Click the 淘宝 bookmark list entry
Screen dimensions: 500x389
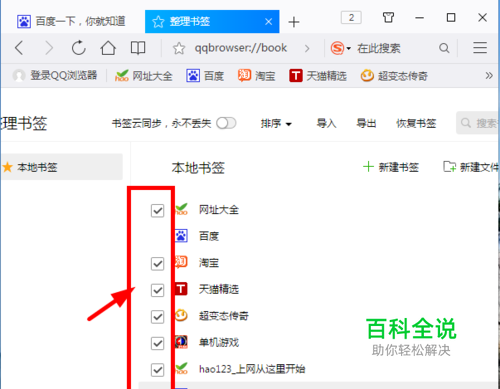209,263
